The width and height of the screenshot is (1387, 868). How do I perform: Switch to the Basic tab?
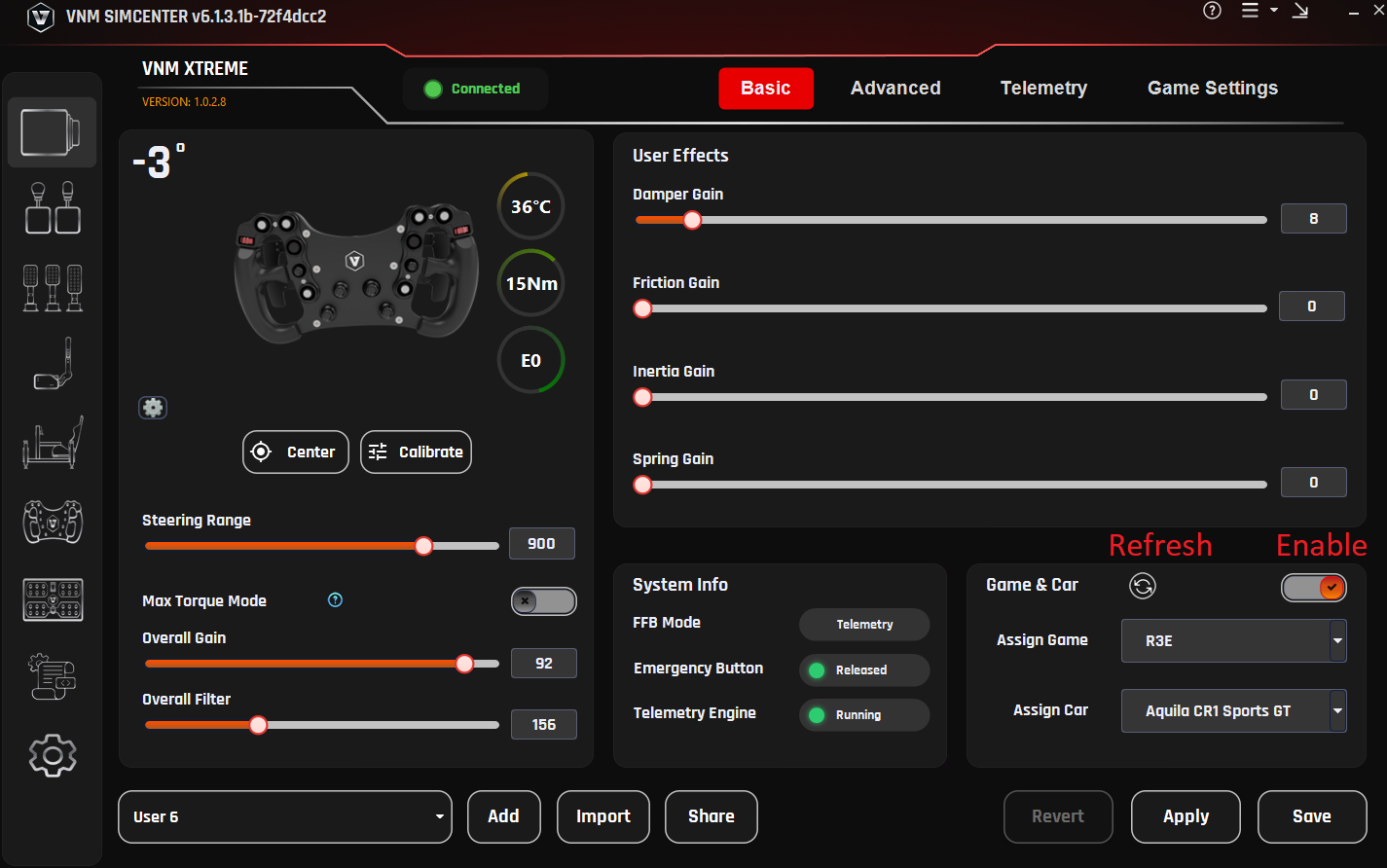[x=766, y=89]
